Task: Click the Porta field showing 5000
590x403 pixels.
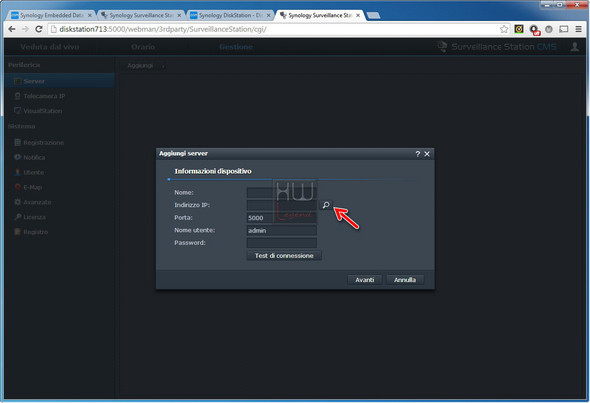Action: 281,218
